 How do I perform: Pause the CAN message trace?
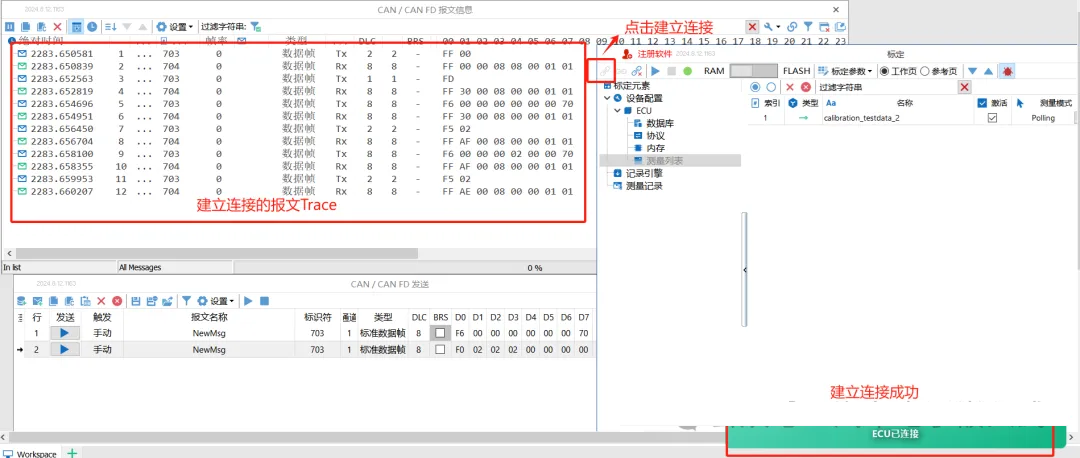click(10, 26)
